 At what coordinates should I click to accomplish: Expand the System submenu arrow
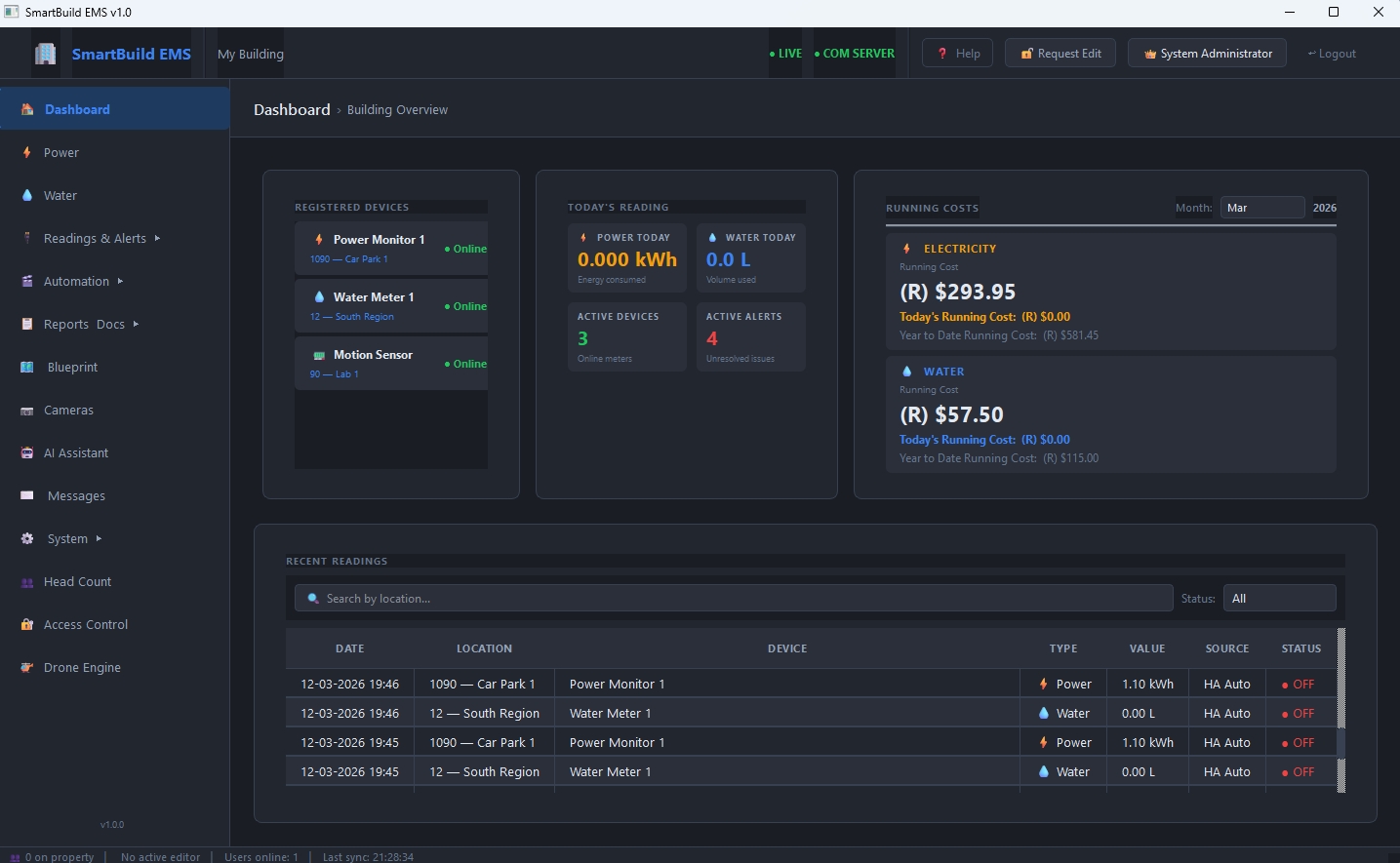(99, 538)
